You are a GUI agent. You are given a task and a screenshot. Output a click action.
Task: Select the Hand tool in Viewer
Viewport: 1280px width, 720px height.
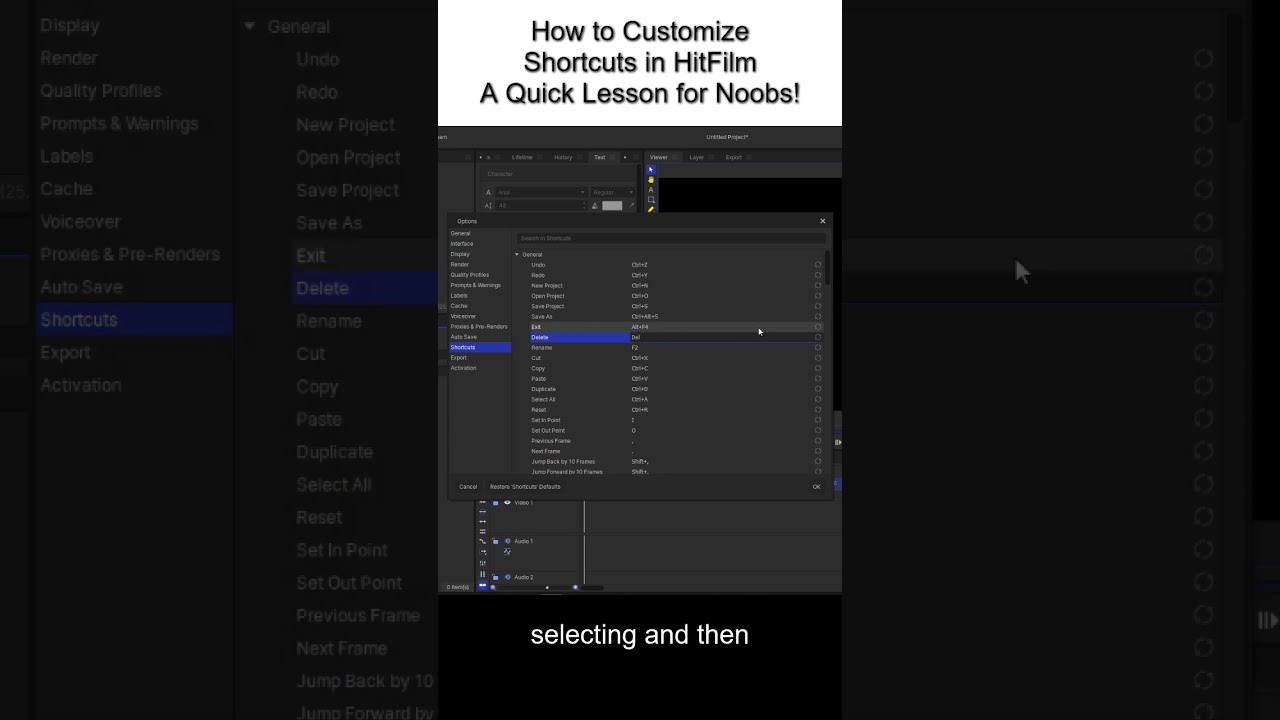651,180
